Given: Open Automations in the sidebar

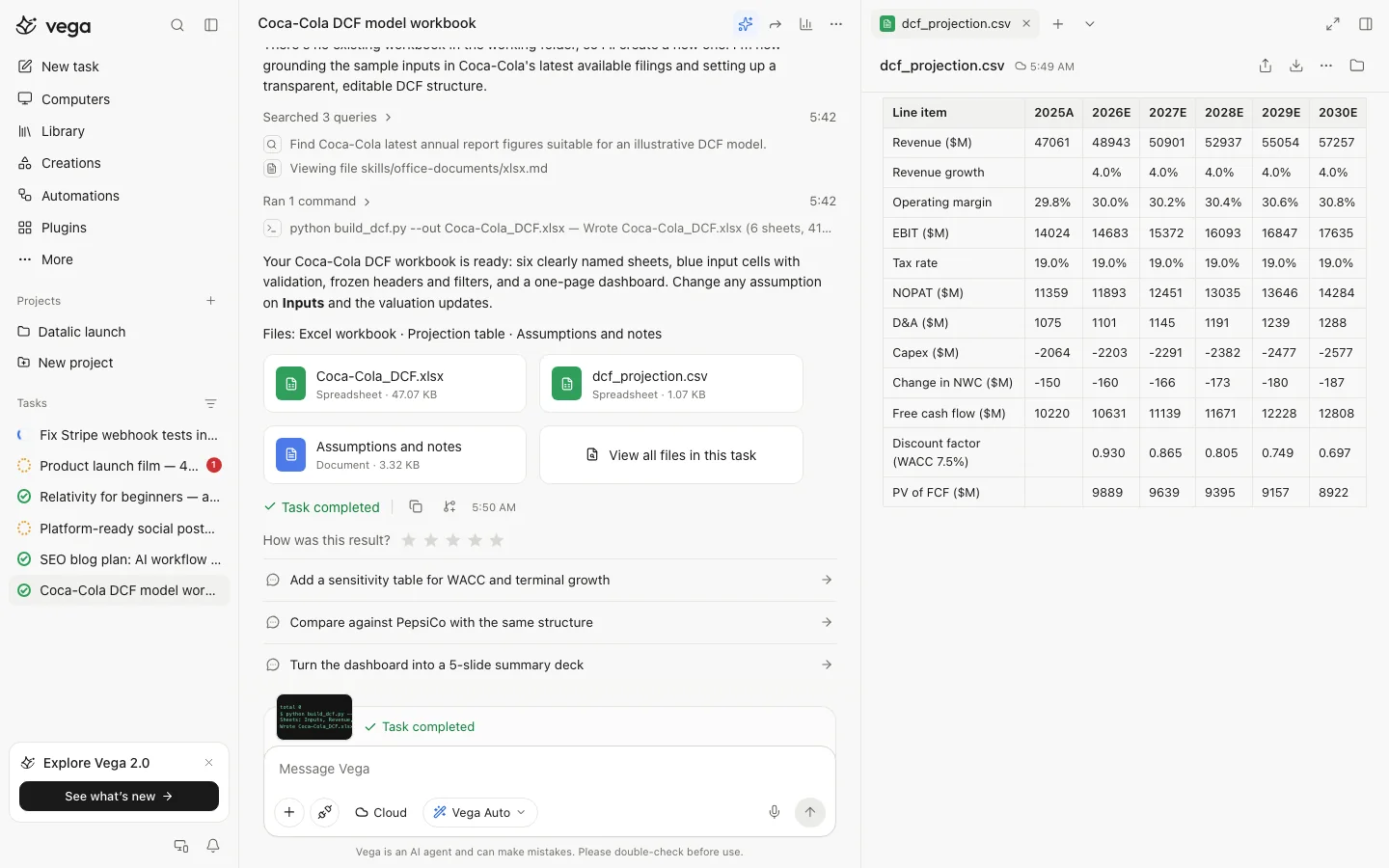Looking at the screenshot, I should coord(80,195).
